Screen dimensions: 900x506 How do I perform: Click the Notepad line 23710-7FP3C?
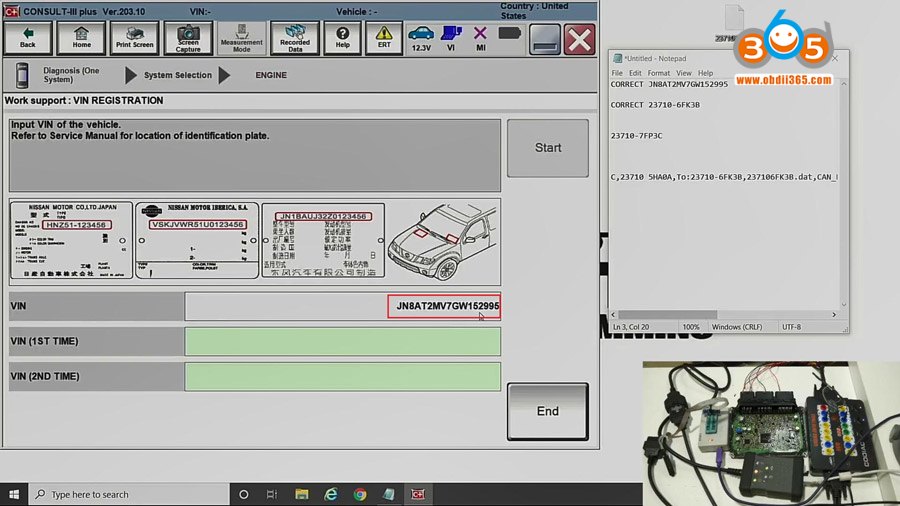[636, 136]
